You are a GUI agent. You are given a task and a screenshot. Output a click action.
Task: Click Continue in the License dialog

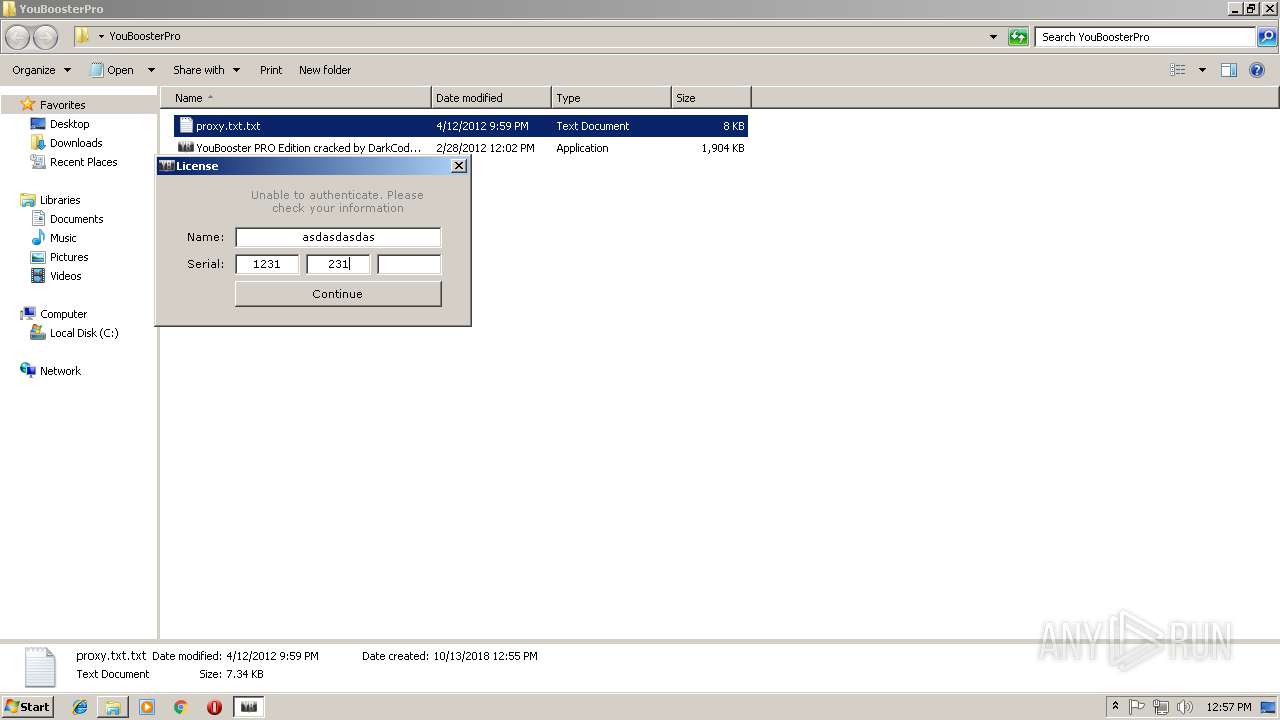338,294
